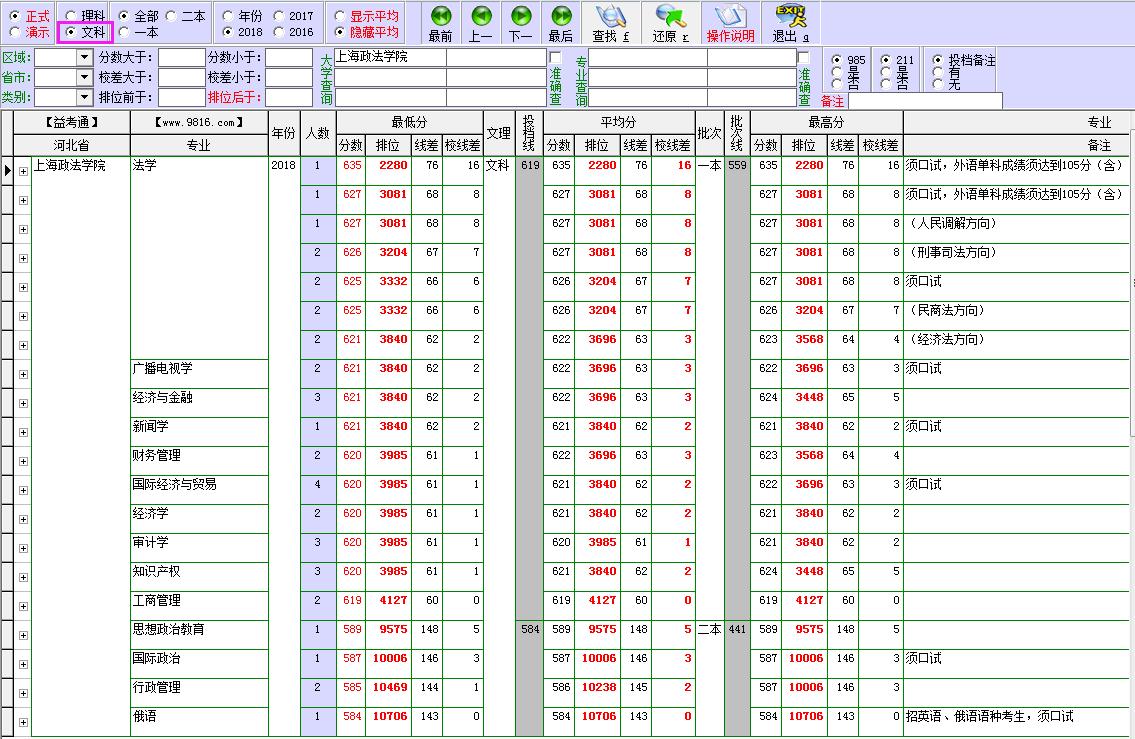This screenshot has width=1135, height=739.
Task: Select the 全部 batch option
Action: pyautogui.click(x=124, y=15)
